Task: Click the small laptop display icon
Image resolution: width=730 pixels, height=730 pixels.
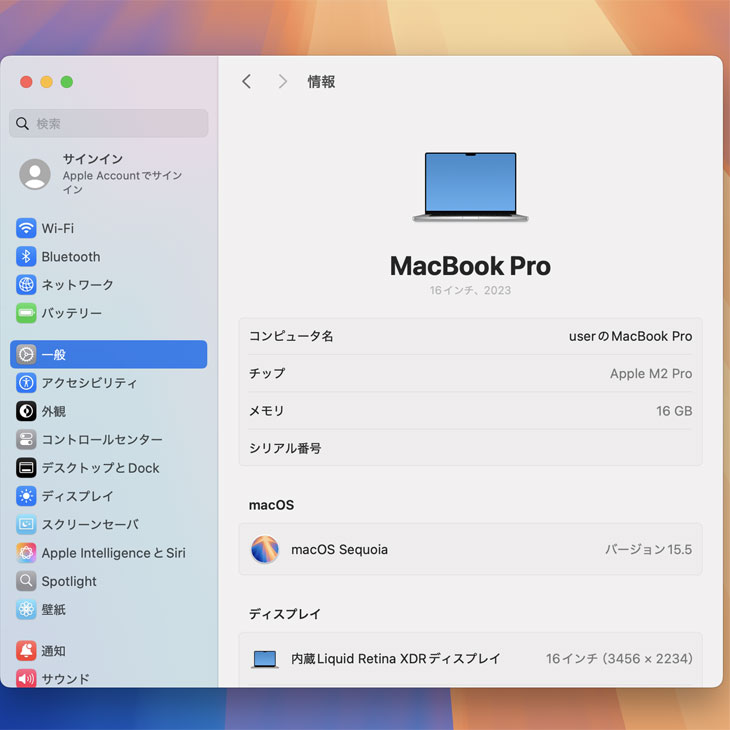Action: [x=265, y=659]
